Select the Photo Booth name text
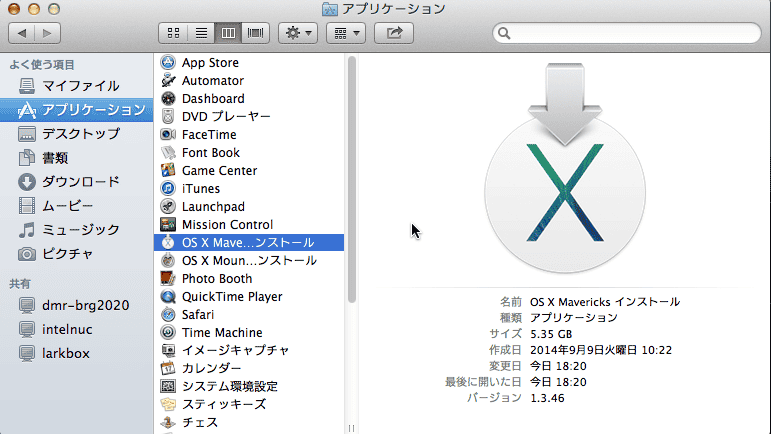The width and height of the screenshot is (771, 434). pyautogui.click(x=217, y=279)
